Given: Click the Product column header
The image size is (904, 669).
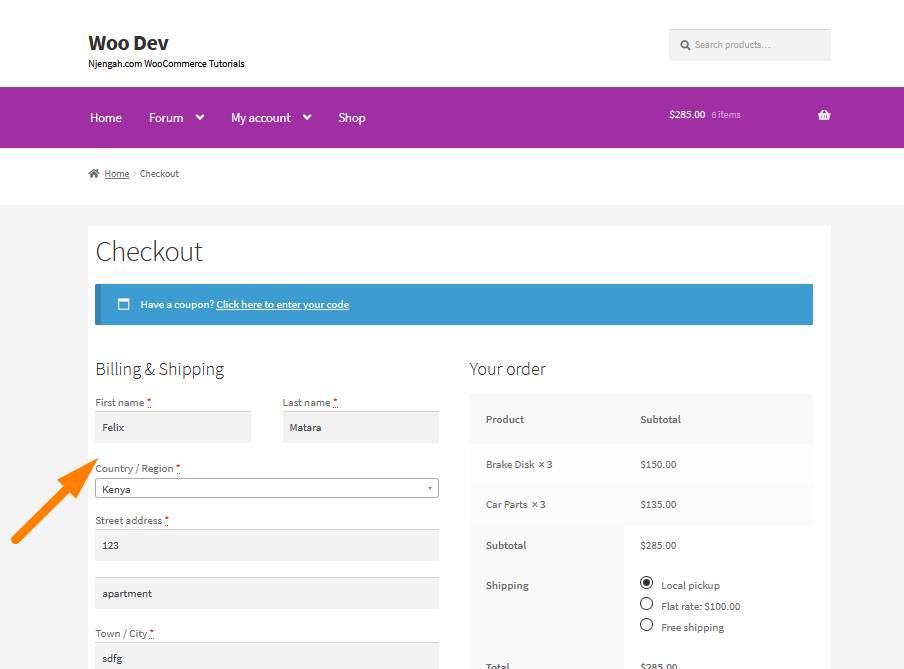Looking at the screenshot, I should pyautogui.click(x=504, y=419).
